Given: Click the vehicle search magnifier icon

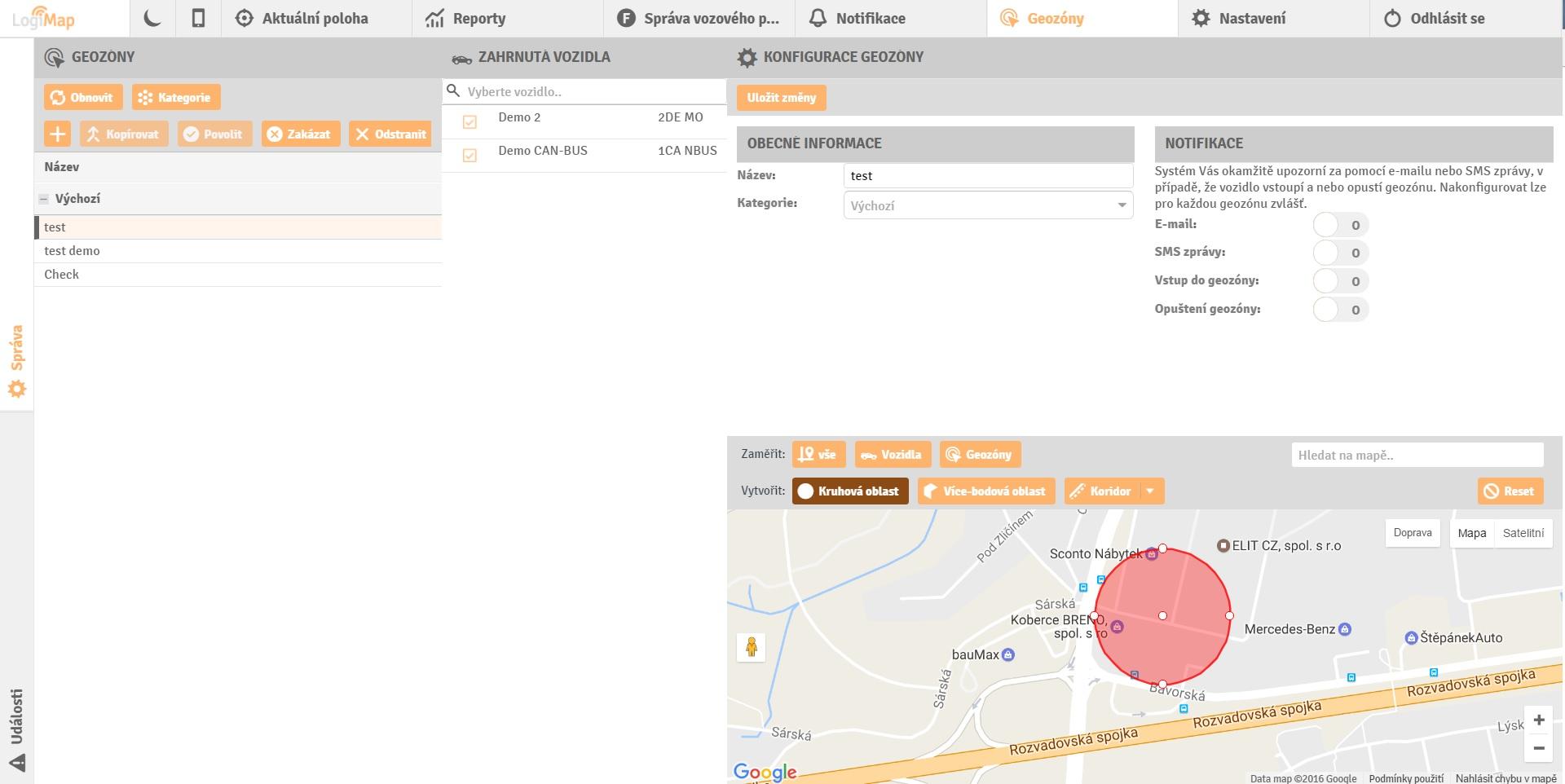Looking at the screenshot, I should 453,90.
